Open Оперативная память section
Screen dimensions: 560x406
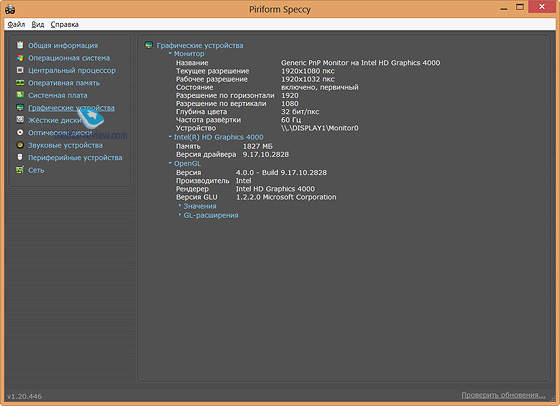pyautogui.click(x=64, y=83)
